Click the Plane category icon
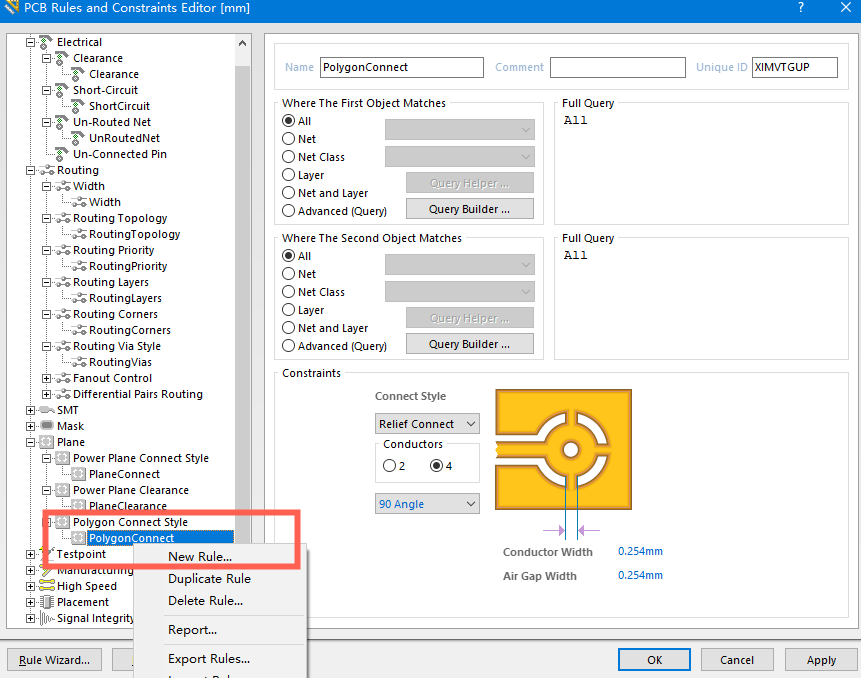Viewport: 861px width, 678px height. (x=46, y=442)
